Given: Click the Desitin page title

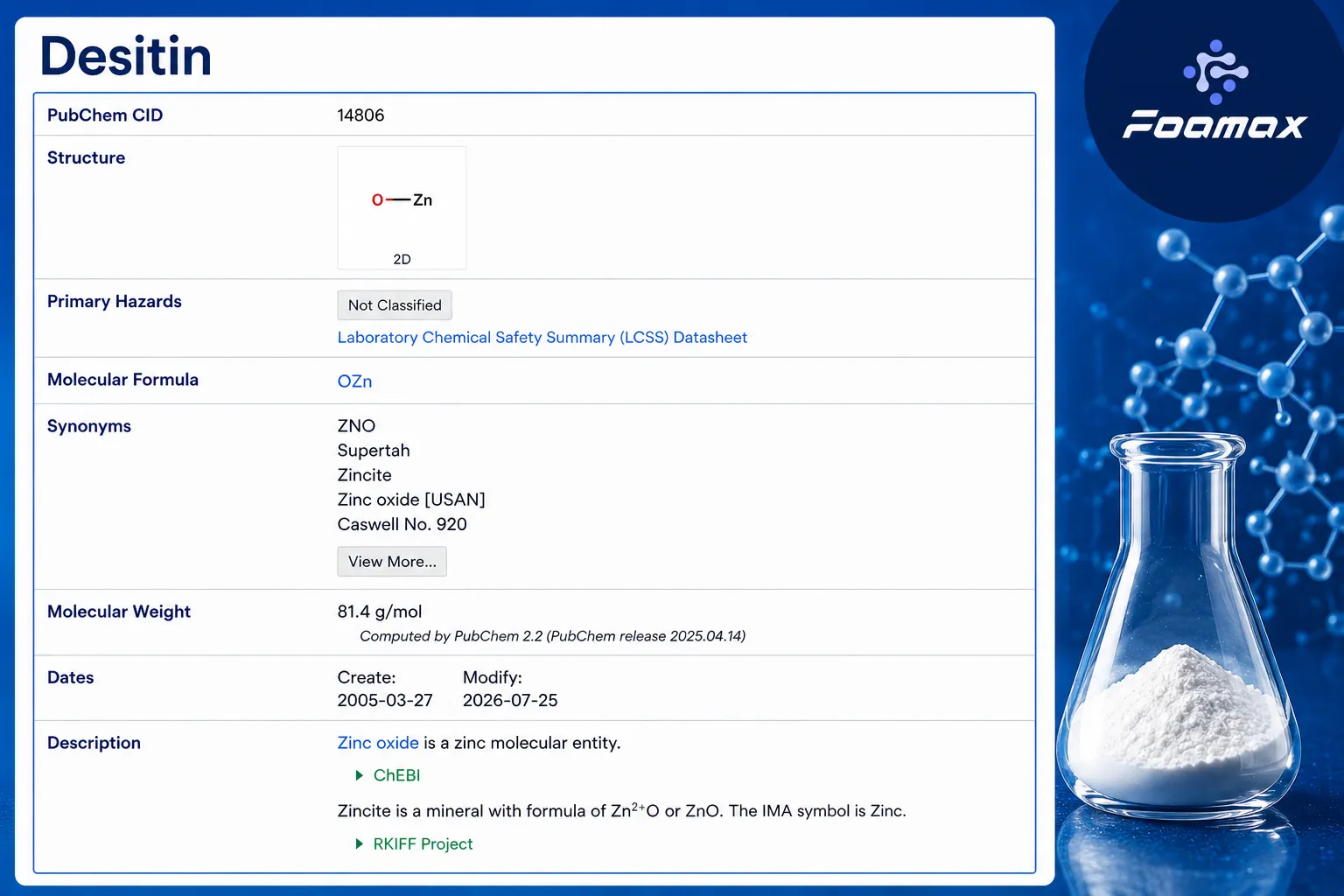Looking at the screenshot, I should click(126, 56).
